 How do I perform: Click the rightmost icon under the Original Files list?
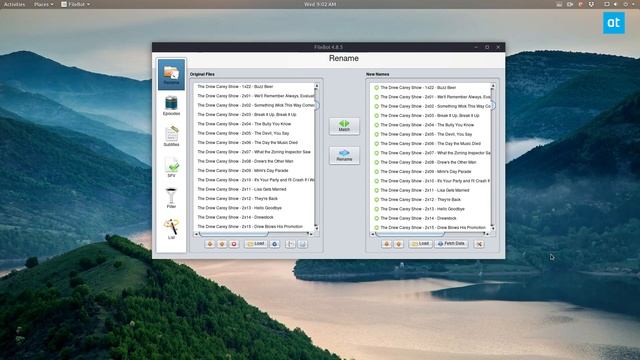point(302,244)
